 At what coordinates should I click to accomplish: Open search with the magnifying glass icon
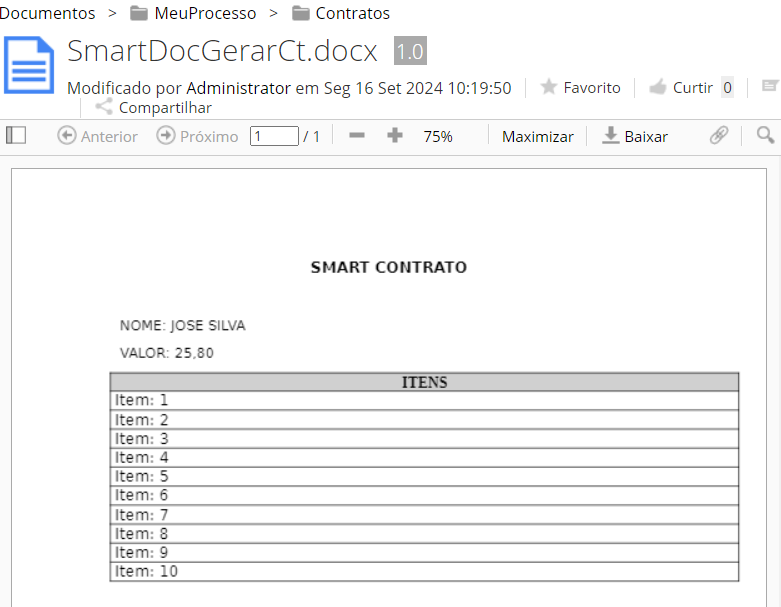pyautogui.click(x=765, y=135)
